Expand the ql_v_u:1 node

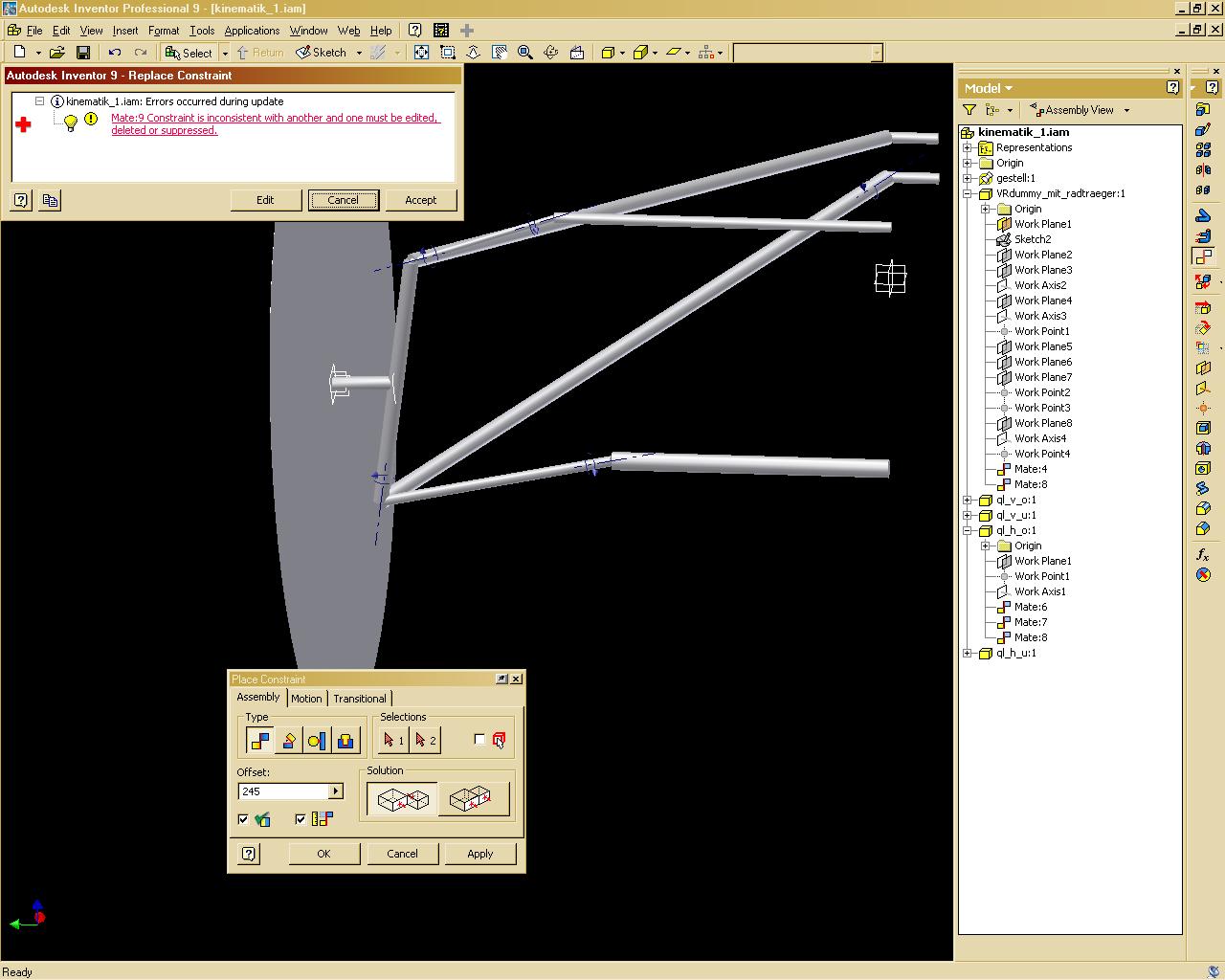coord(968,515)
